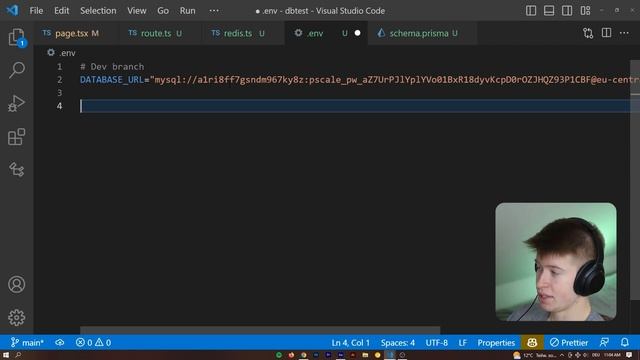Click the Synchronize Changes cloud icon

[x=60, y=342]
